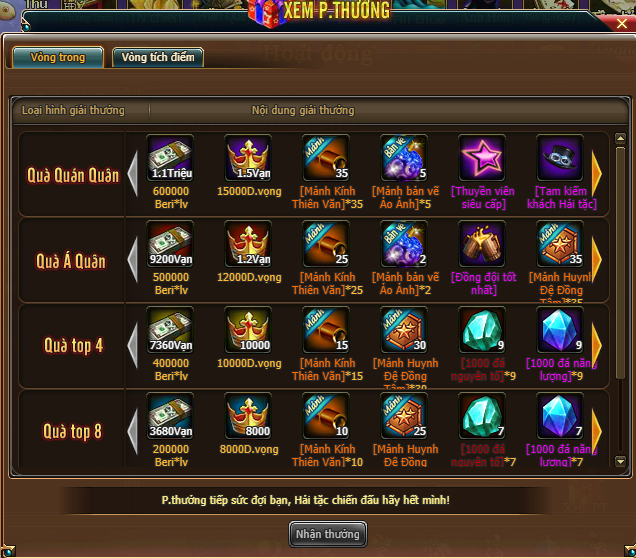Select the Tam kiếm khách Hải tặc hat icon
This screenshot has height=558, width=636.
(x=560, y=158)
